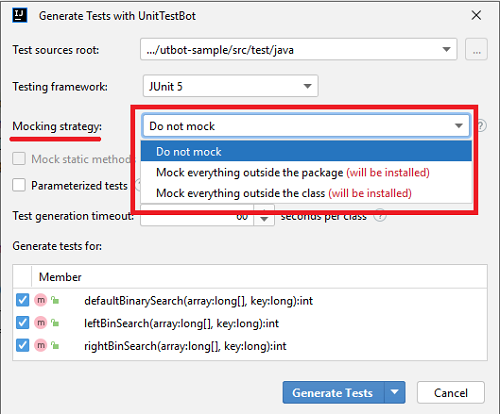Image resolution: width=500 pixels, height=414 pixels.
Task: Enable the Parameterized tests checkbox
Action: (x=19, y=185)
